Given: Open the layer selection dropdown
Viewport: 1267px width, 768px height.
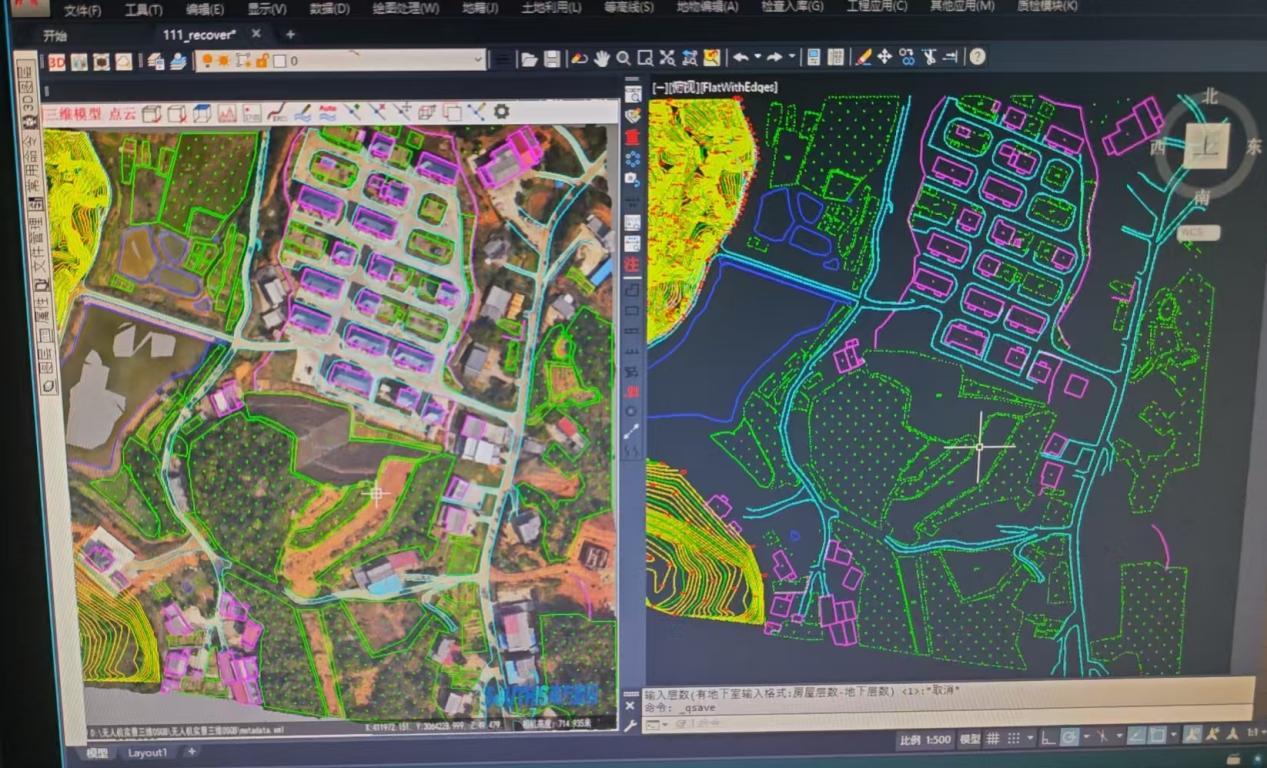Looking at the screenshot, I should [x=478, y=61].
